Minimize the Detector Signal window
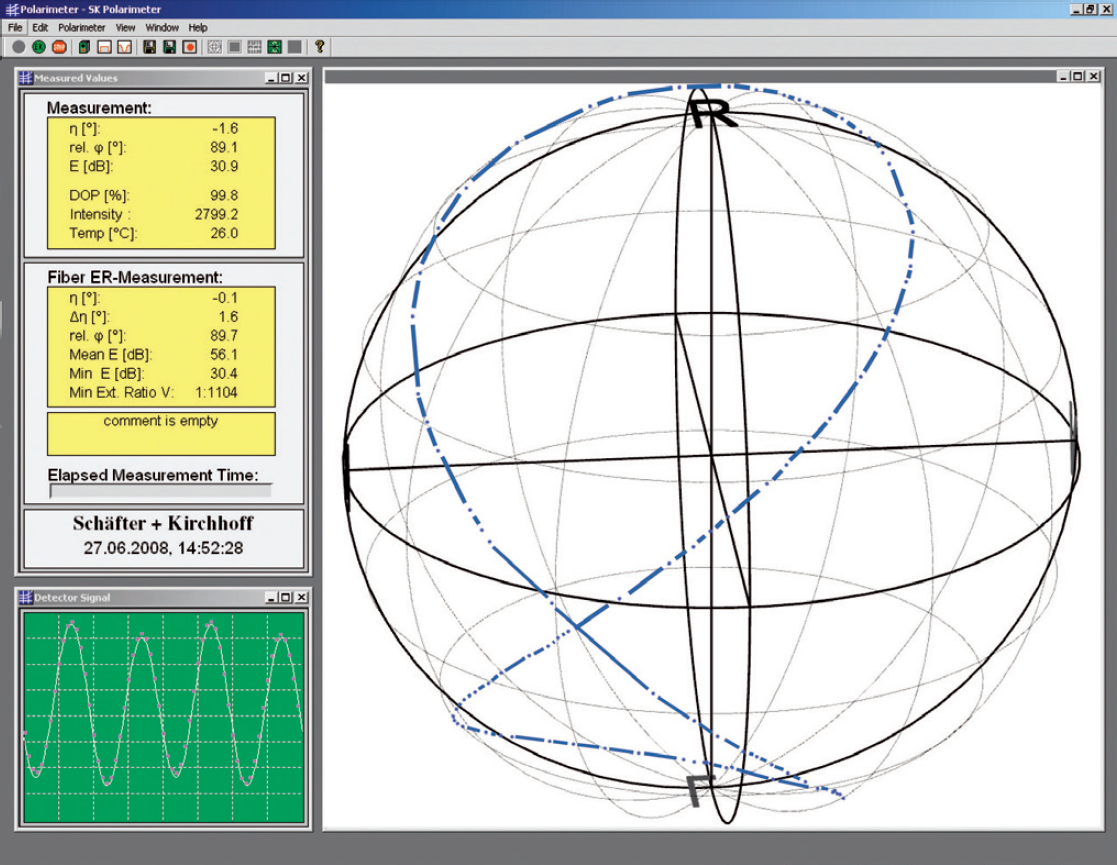This screenshot has width=1117, height=865. (270, 597)
